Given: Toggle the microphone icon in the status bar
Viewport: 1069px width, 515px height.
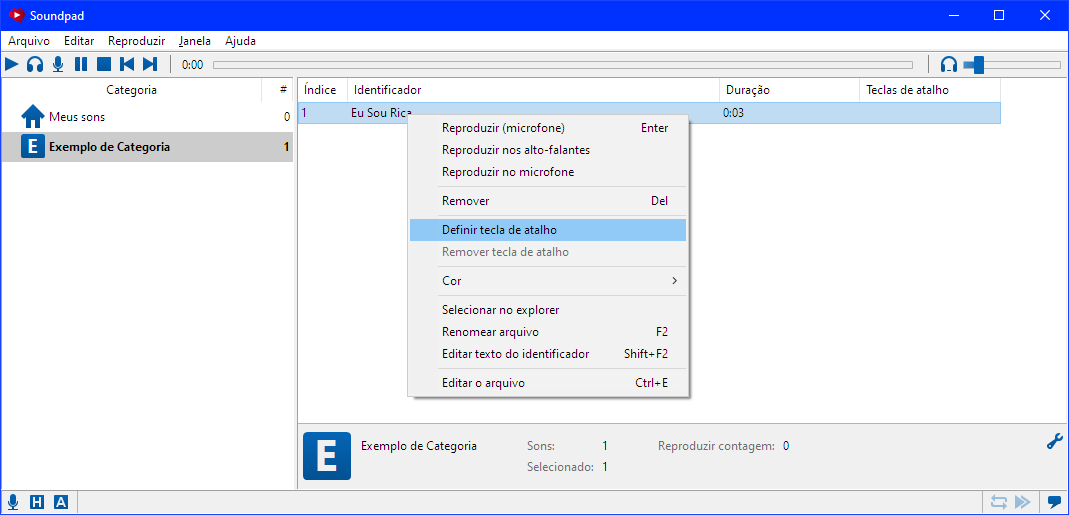Looking at the screenshot, I should tap(13, 502).
